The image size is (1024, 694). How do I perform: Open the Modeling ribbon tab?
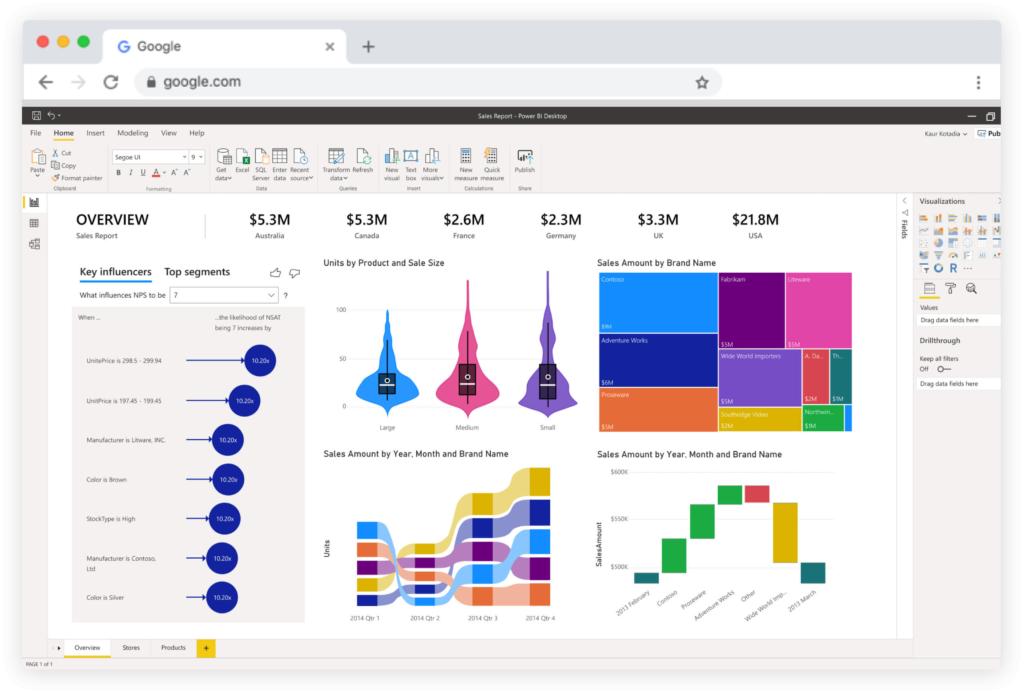pyautogui.click(x=133, y=133)
